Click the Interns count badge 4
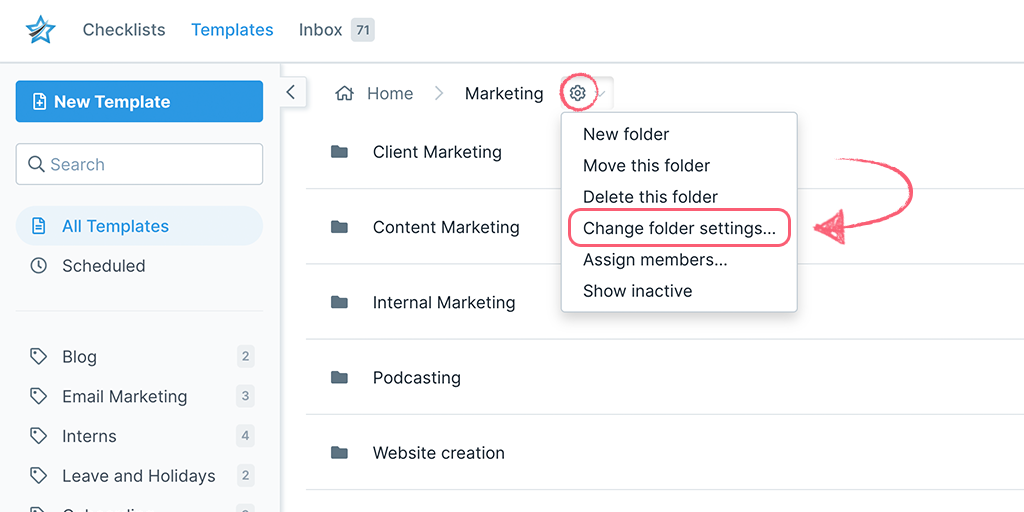The height and width of the screenshot is (512, 1024). pos(246,436)
